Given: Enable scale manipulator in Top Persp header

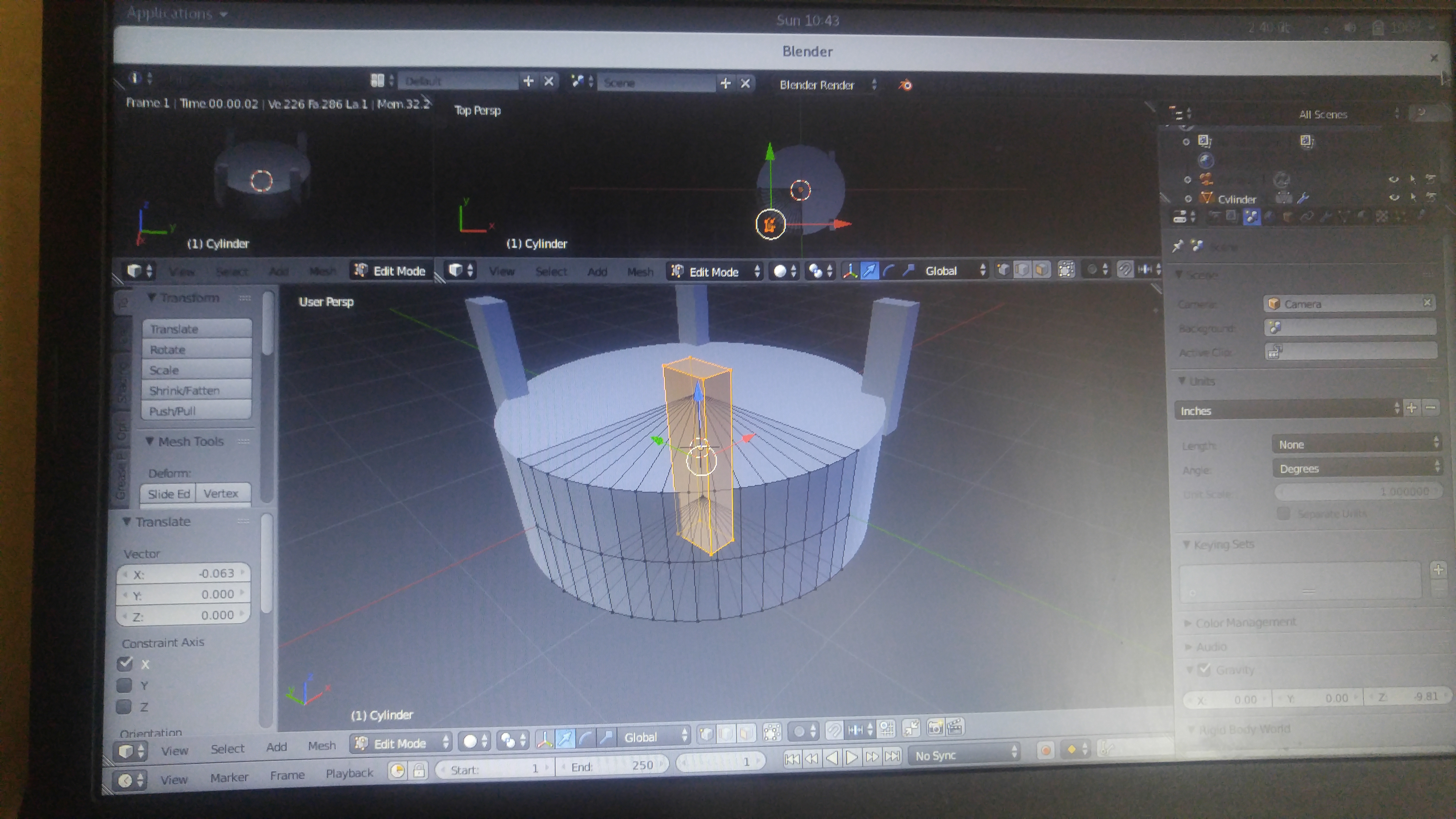Looking at the screenshot, I should [908, 271].
